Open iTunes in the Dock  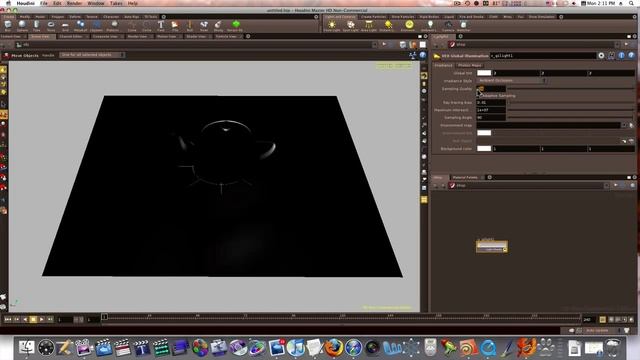click(296, 348)
